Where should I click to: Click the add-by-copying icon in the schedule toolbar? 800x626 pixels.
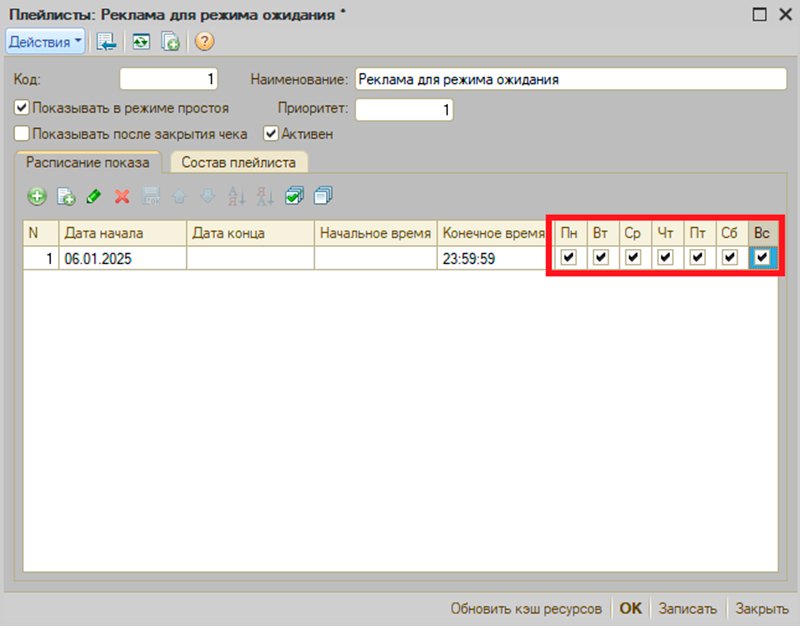click(x=66, y=196)
